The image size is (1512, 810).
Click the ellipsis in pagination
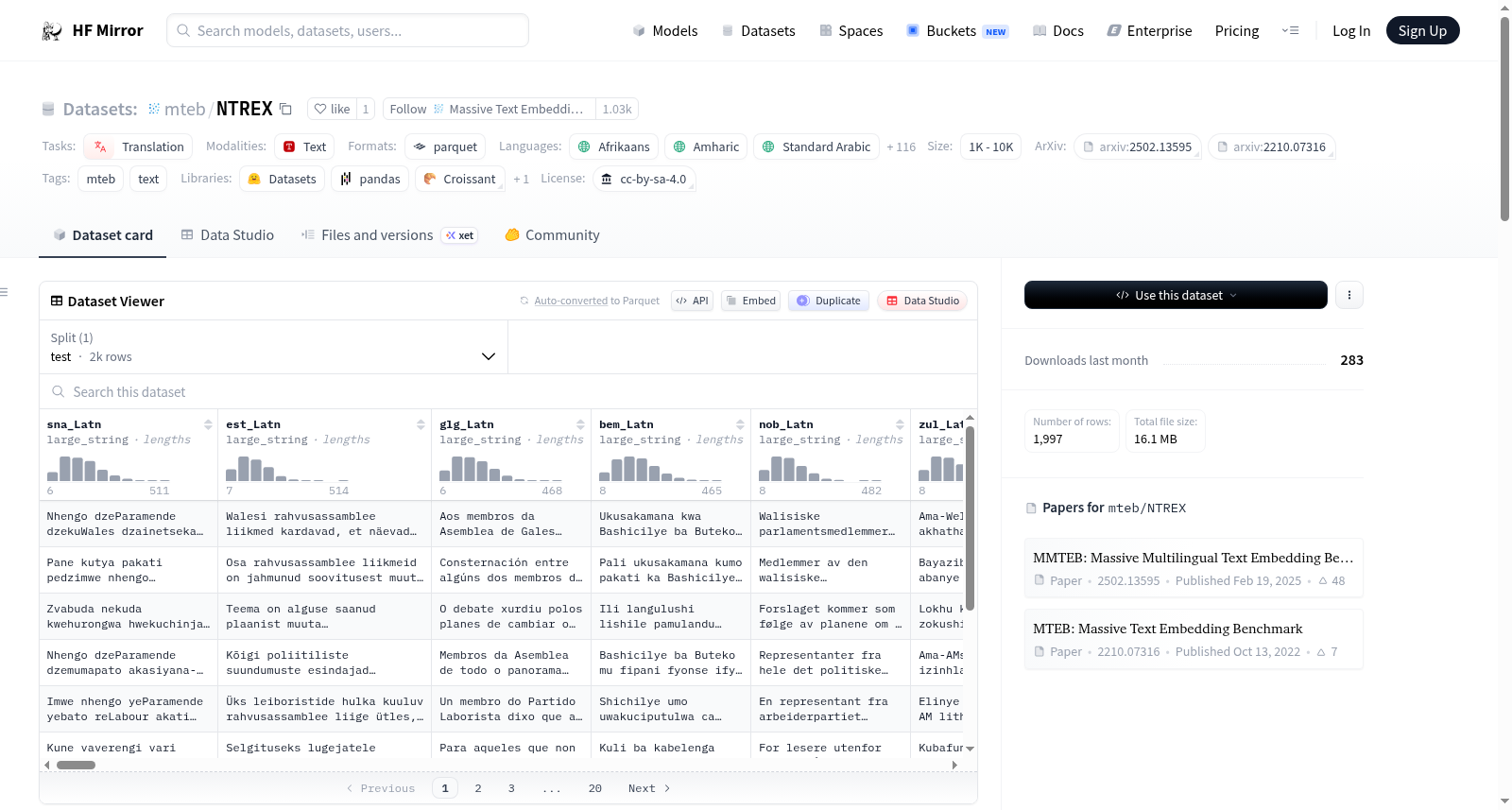(x=552, y=788)
